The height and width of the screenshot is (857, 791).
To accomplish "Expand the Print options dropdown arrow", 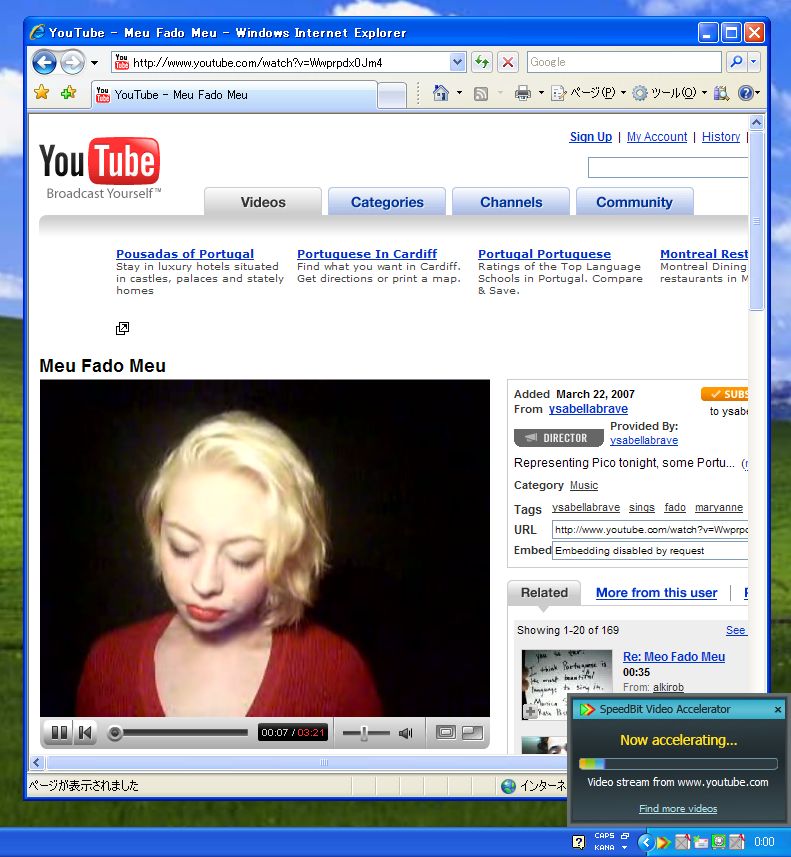I will (541, 93).
